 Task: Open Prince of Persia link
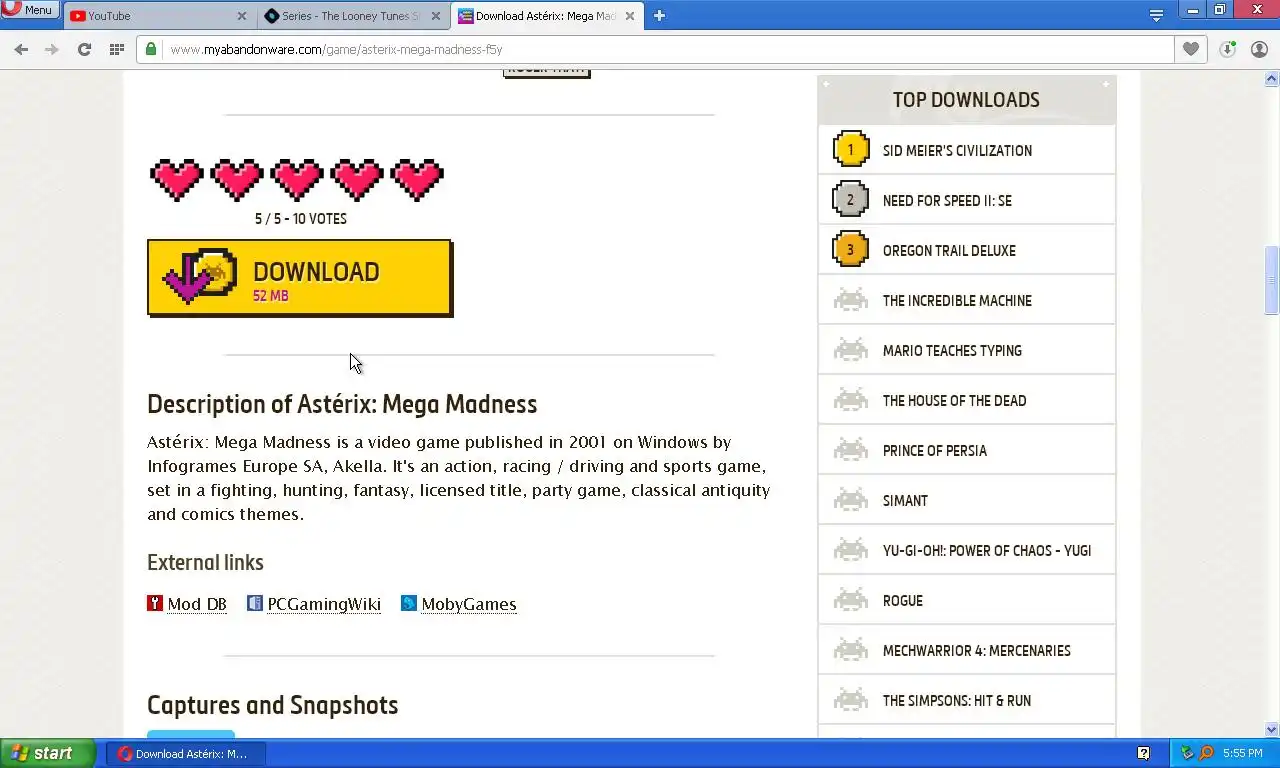tap(934, 451)
